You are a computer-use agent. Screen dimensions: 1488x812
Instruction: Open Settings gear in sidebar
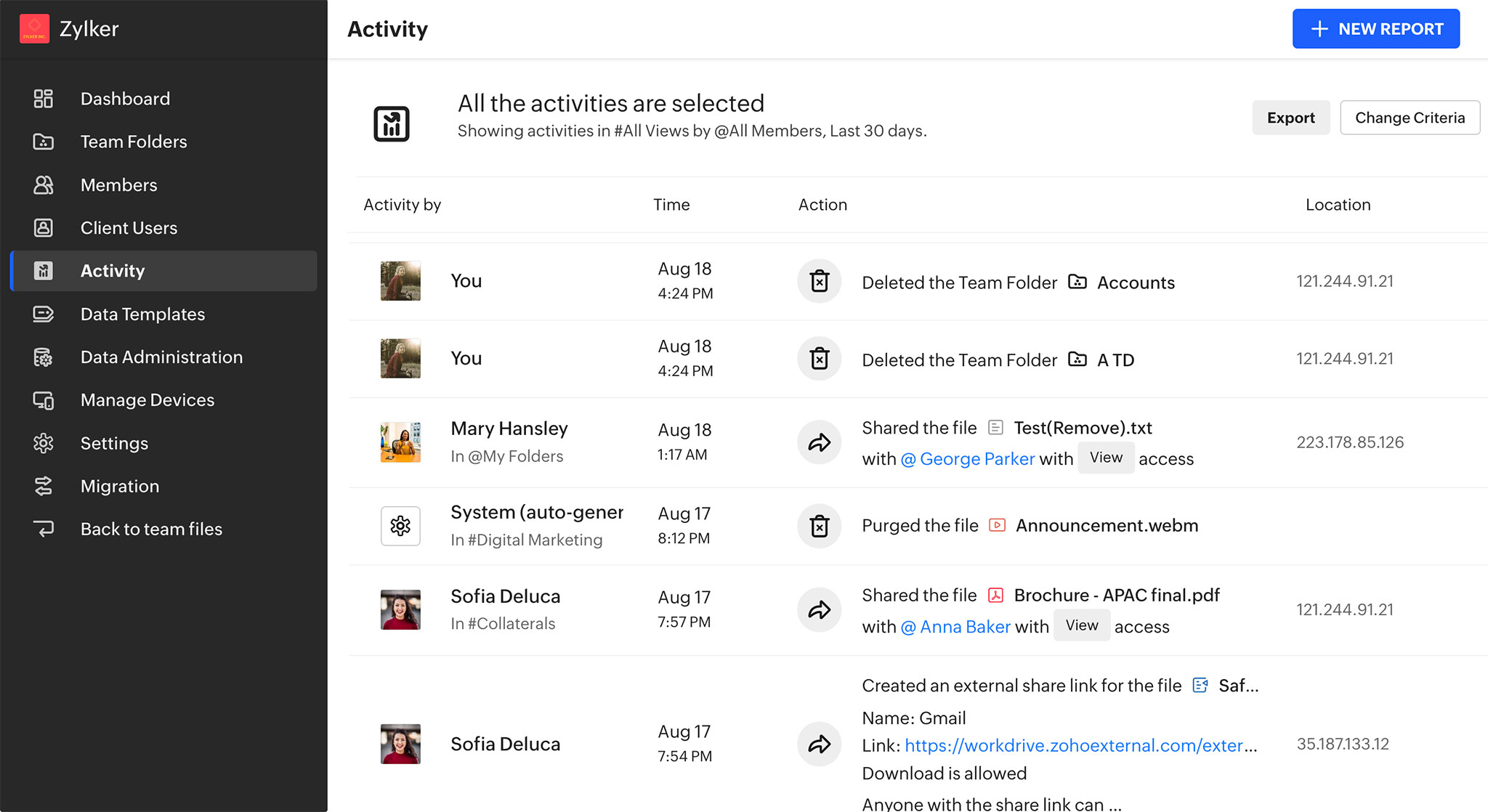click(44, 443)
